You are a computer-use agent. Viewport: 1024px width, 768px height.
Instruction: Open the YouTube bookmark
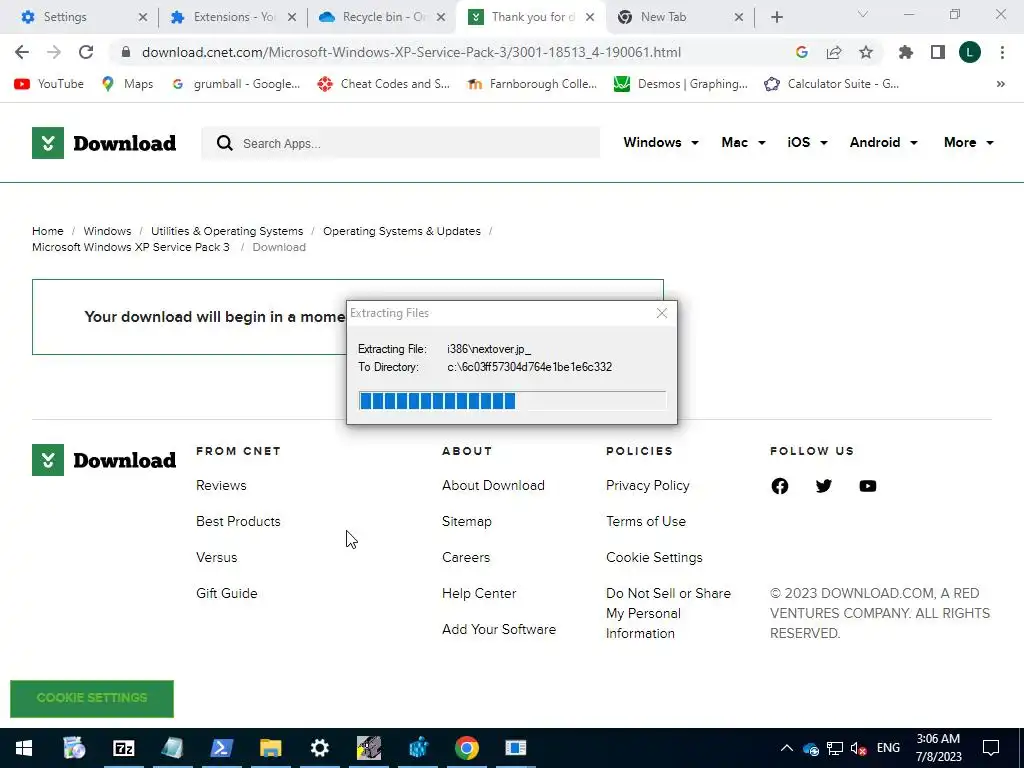click(50, 84)
